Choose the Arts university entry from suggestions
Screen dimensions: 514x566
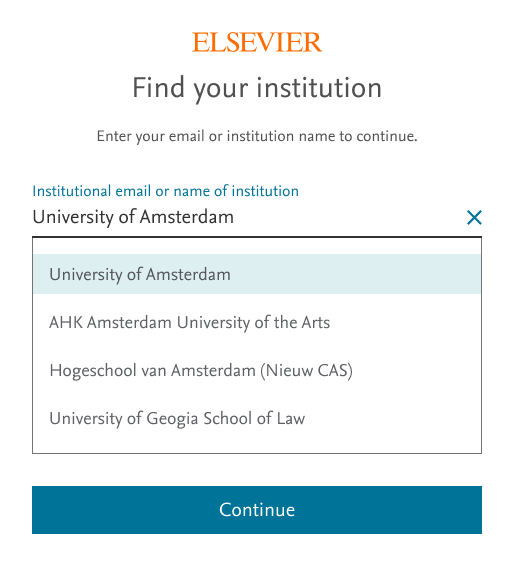(257, 322)
